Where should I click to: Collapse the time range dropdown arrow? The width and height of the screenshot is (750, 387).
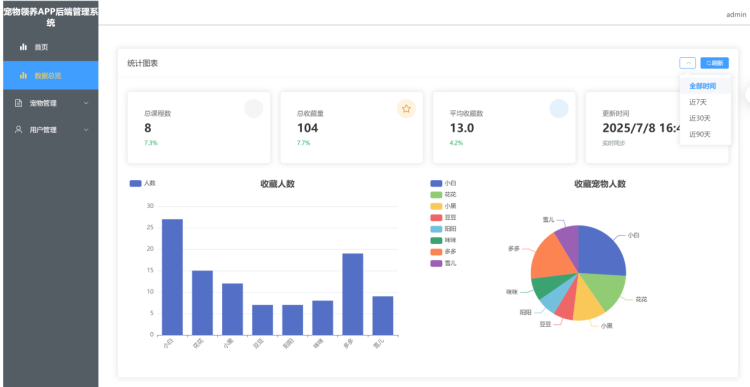coord(687,63)
